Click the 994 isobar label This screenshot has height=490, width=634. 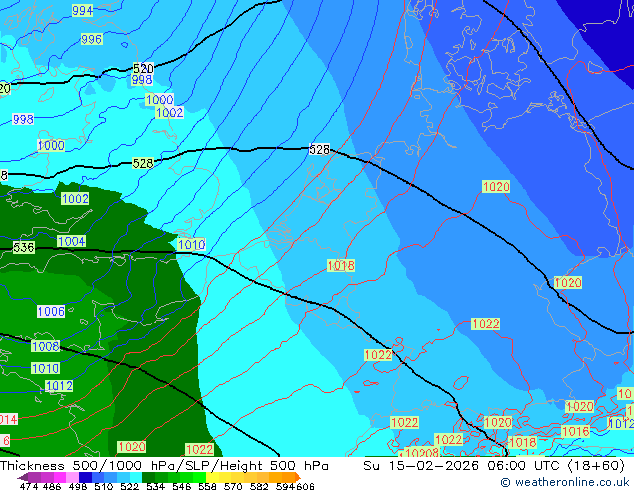pyautogui.click(x=82, y=11)
